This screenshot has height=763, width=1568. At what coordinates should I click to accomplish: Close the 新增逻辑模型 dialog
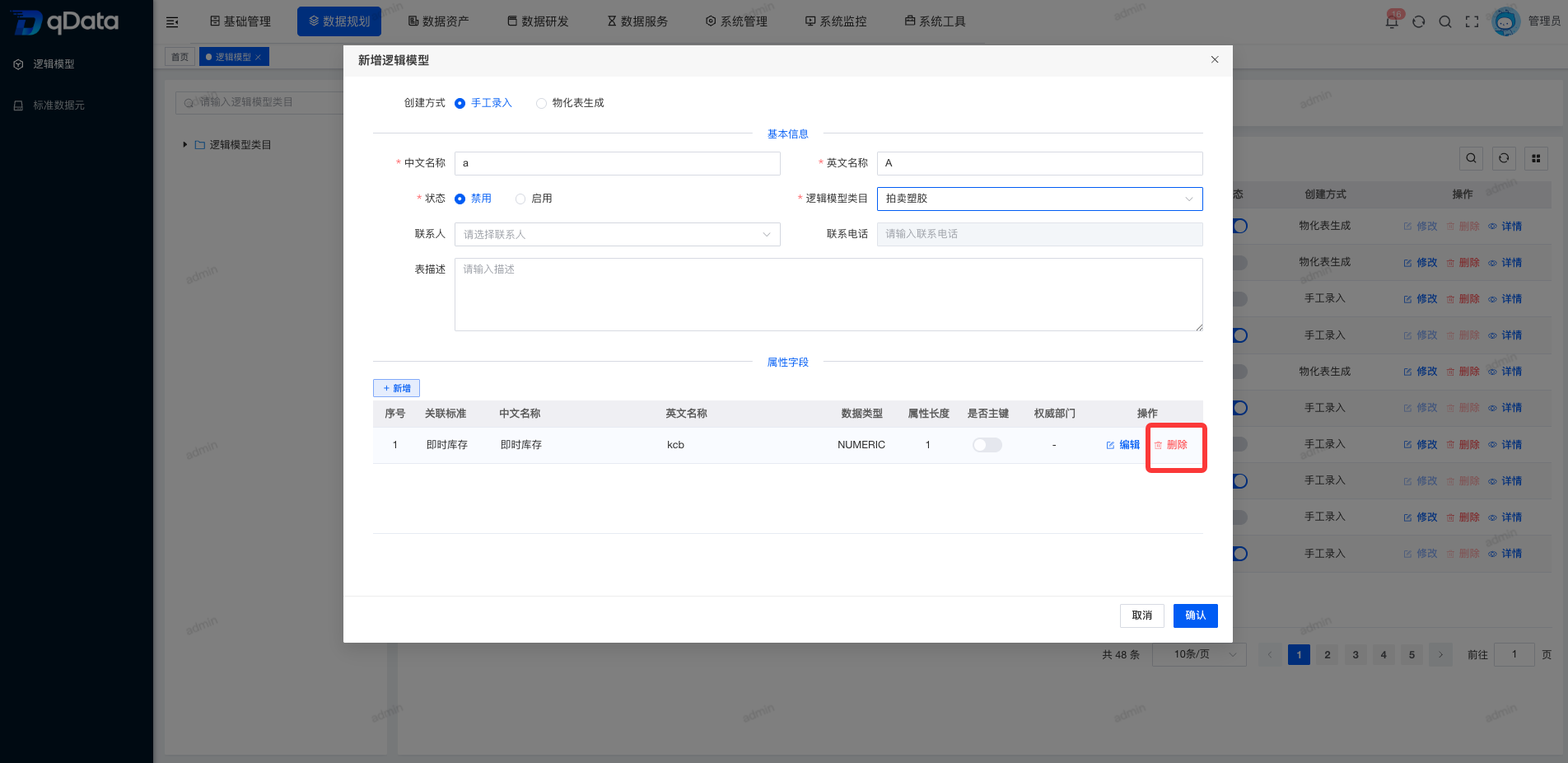(1215, 59)
